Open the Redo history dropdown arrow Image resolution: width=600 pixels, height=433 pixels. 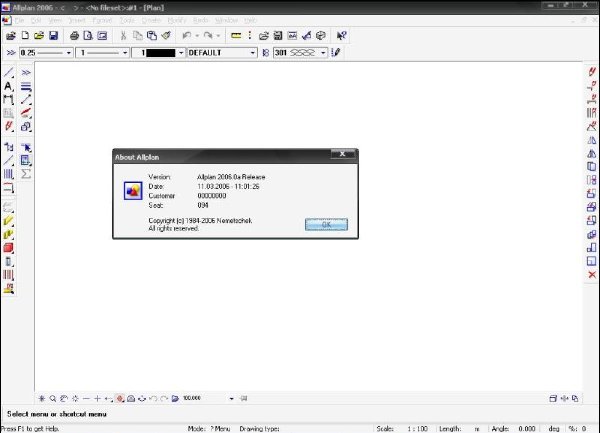218,36
